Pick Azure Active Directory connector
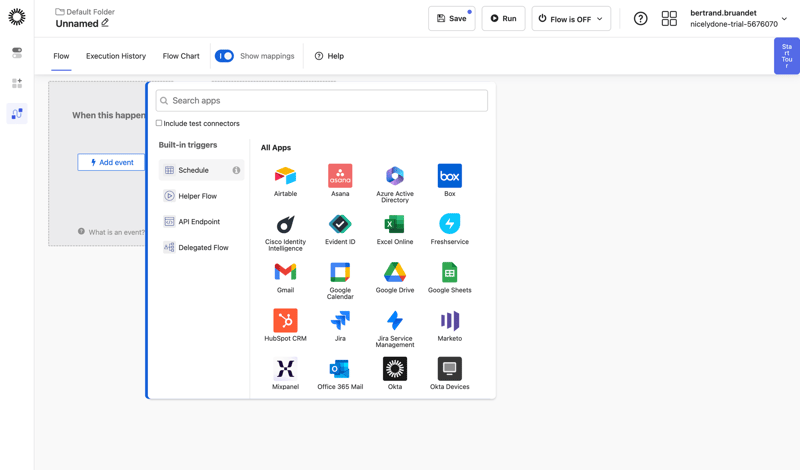 (395, 176)
